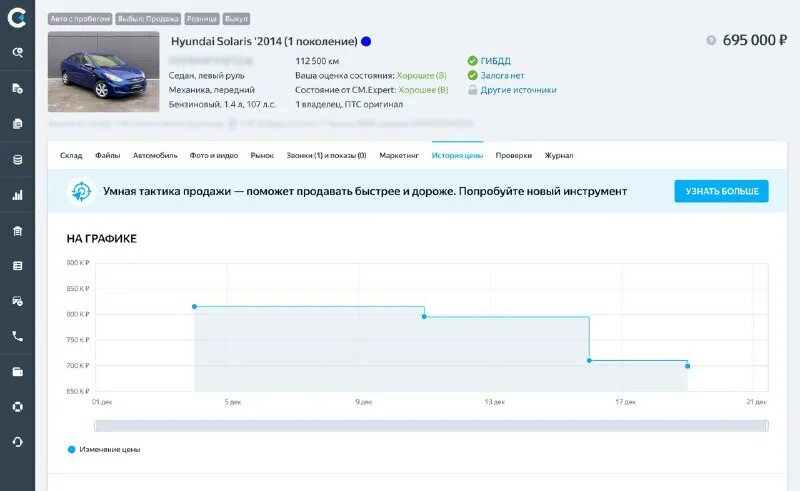
Task: Open the Звонки (1) и показы (0) tab
Action: [x=327, y=155]
